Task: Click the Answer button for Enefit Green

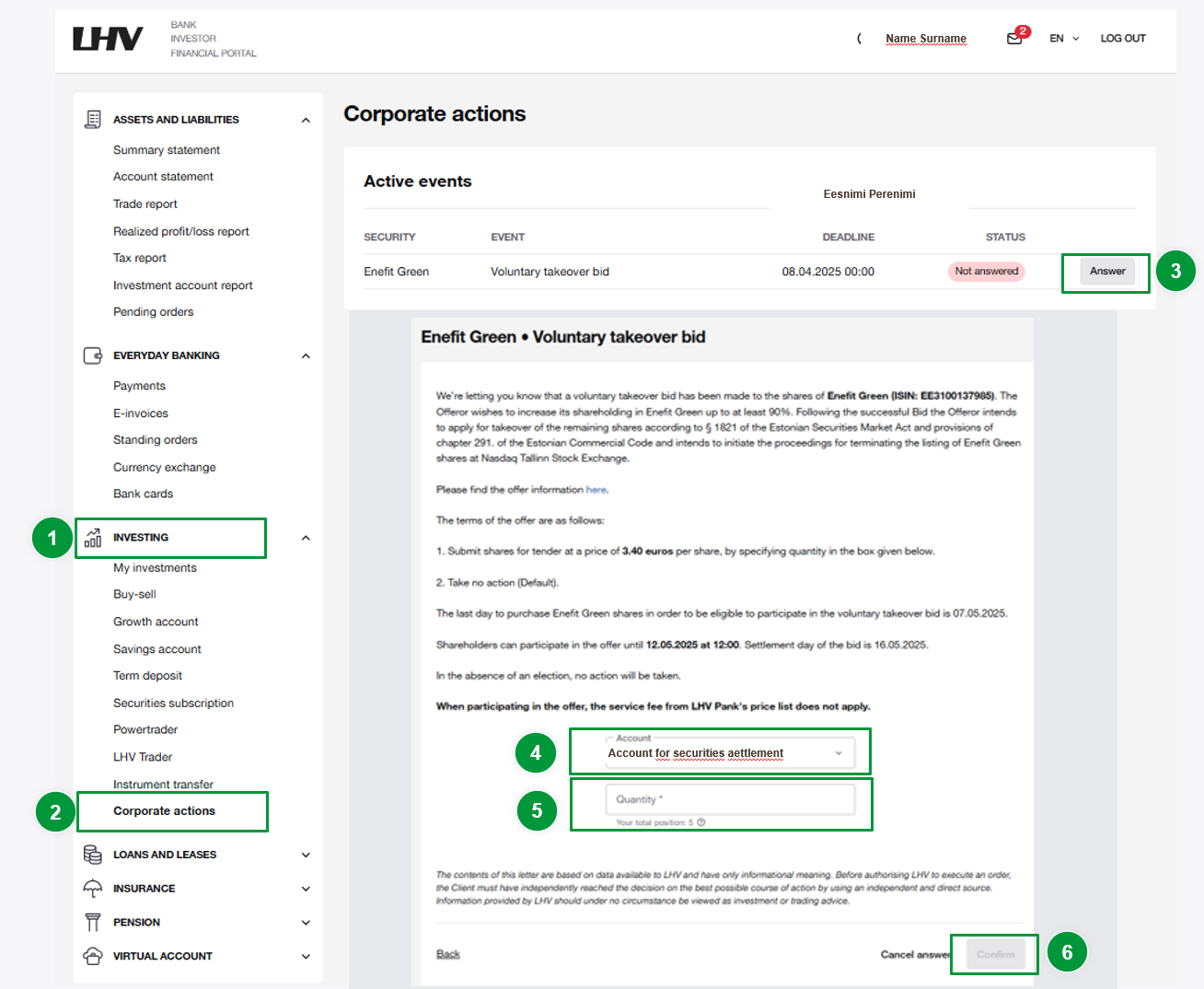Action: pos(1107,272)
